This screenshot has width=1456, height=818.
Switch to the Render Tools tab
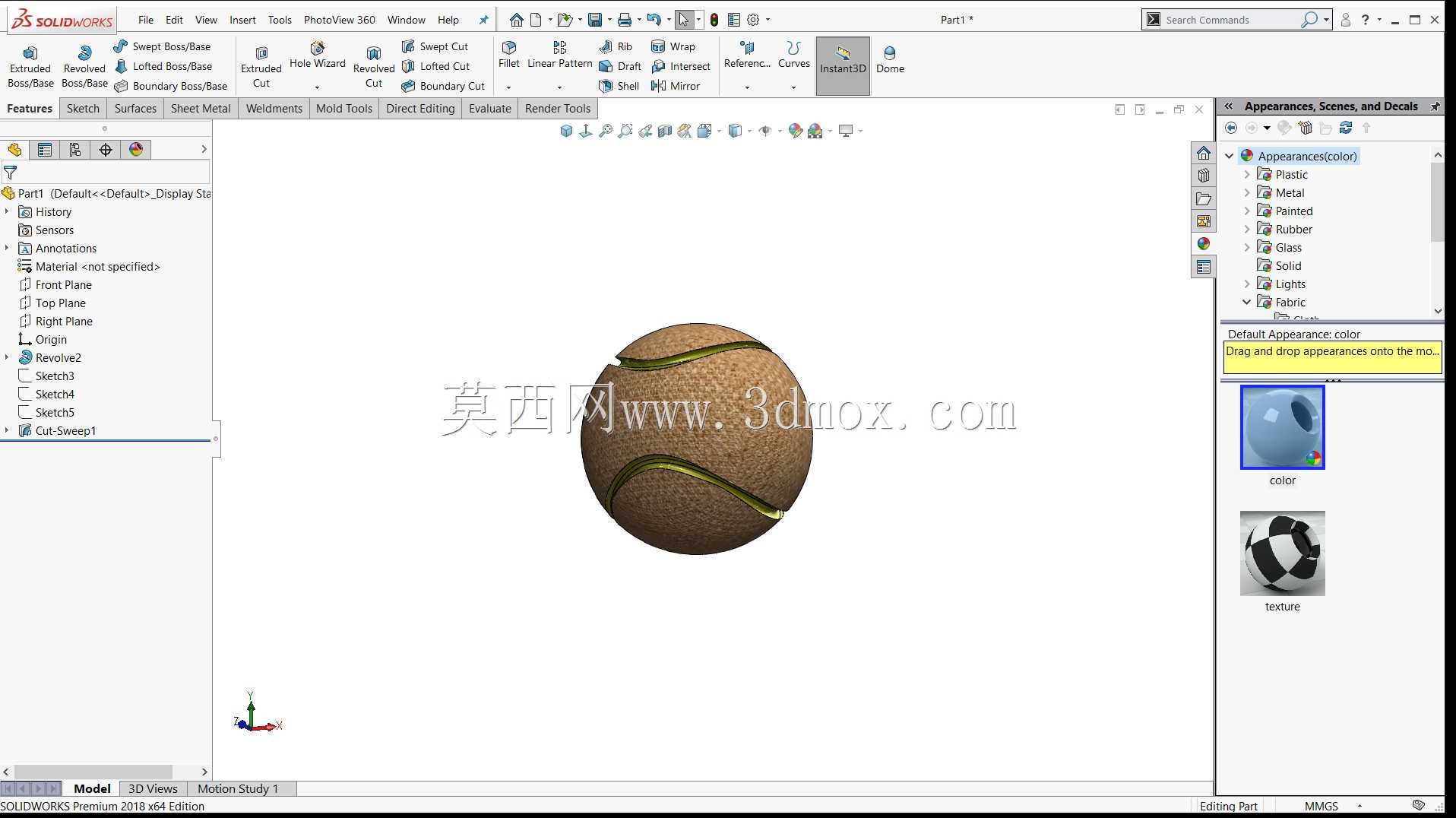(x=558, y=108)
